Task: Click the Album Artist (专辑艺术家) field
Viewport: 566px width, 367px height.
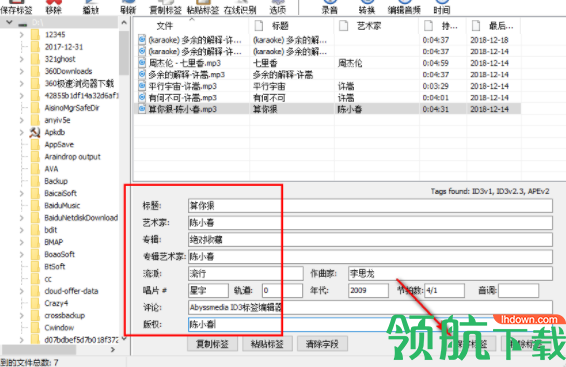Action: click(x=370, y=257)
